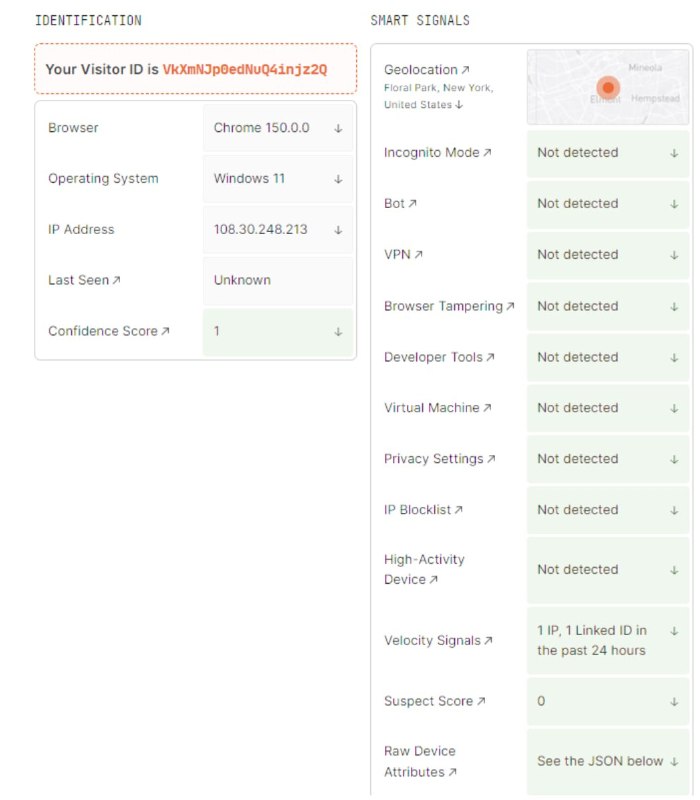This screenshot has height=800, width=700.
Task: Click the Geolocation map thumbnail
Action: [608, 87]
